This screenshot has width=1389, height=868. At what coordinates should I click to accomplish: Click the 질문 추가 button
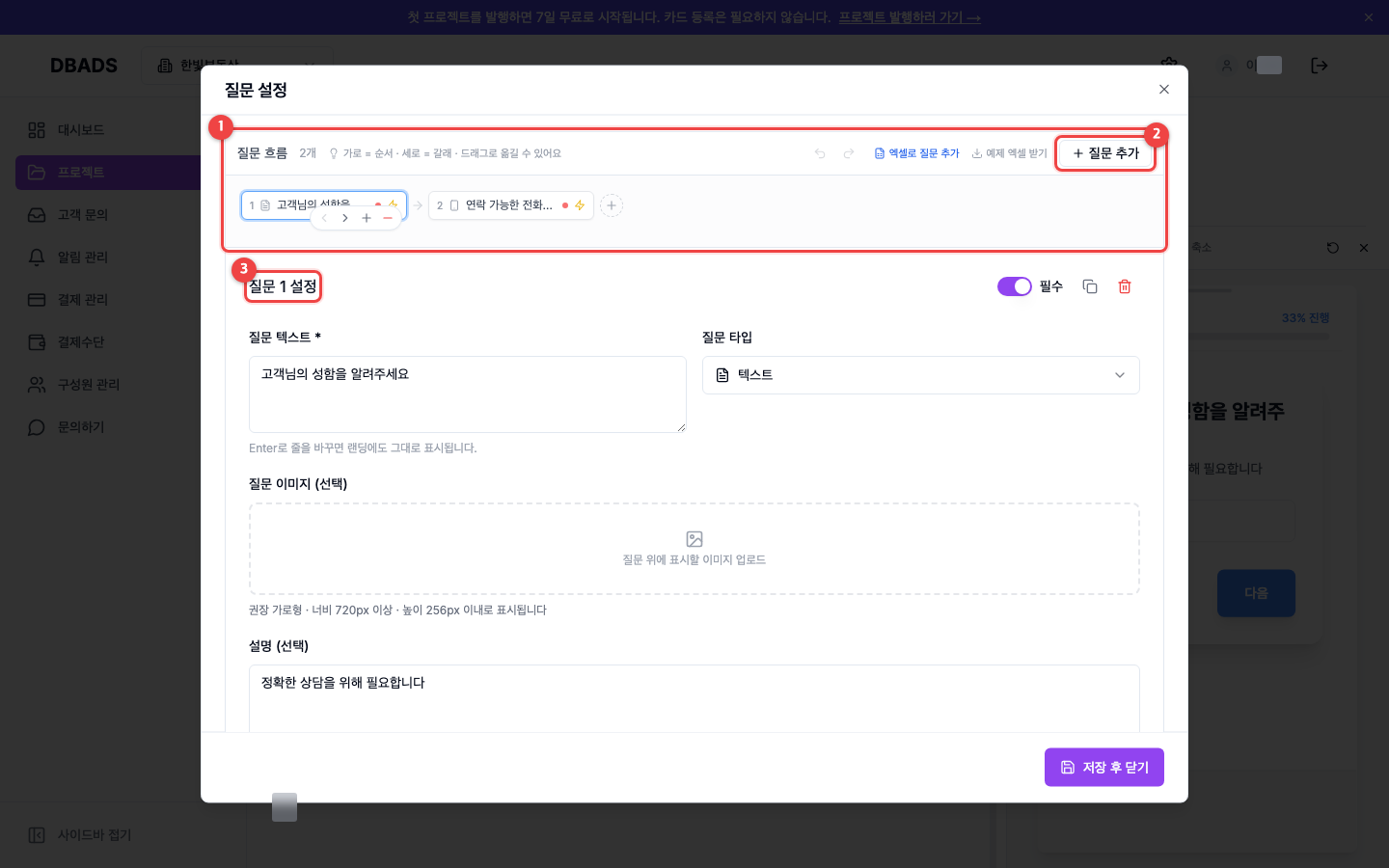(x=1105, y=153)
